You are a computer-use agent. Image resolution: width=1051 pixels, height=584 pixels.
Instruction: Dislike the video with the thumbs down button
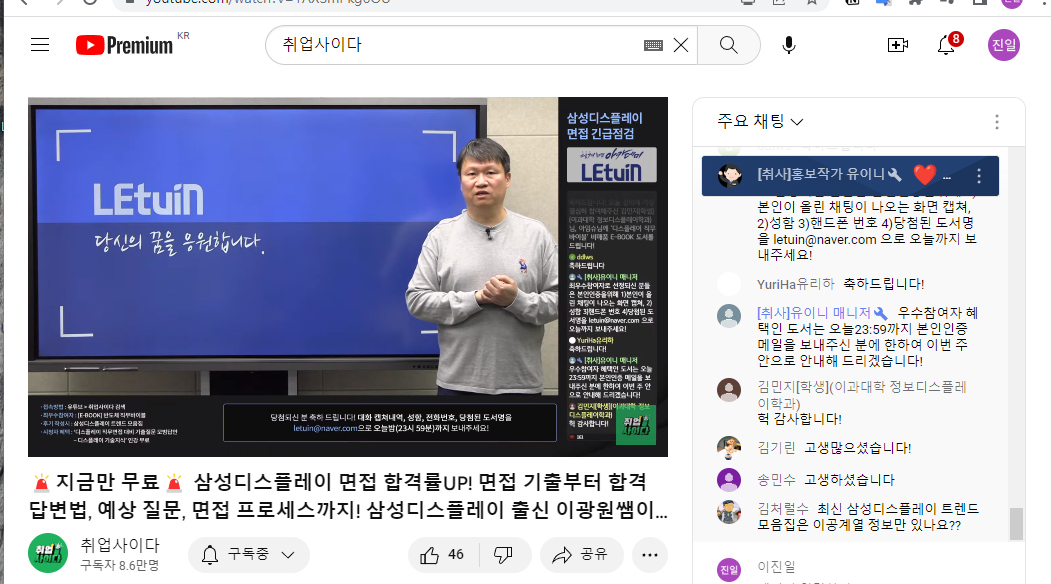[x=504, y=554]
